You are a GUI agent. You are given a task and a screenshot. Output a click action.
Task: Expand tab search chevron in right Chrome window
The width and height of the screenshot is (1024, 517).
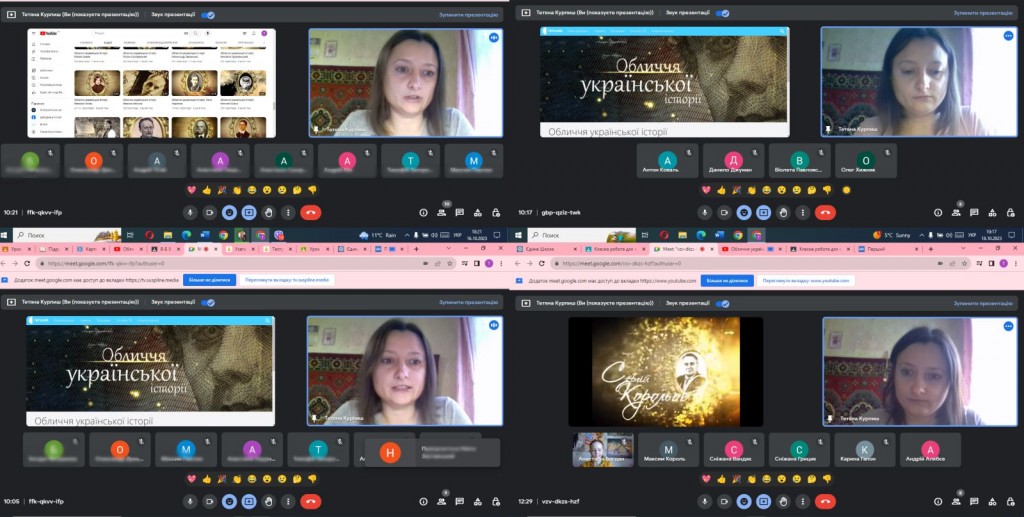pyautogui.click(x=963, y=249)
